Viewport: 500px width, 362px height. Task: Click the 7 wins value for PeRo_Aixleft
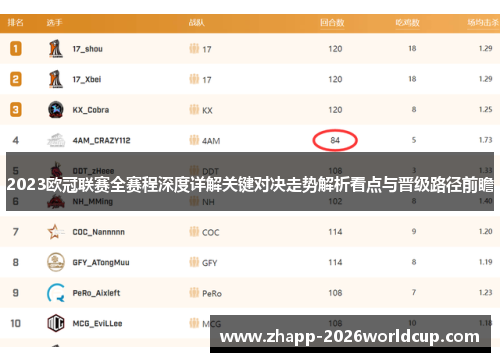414,292
